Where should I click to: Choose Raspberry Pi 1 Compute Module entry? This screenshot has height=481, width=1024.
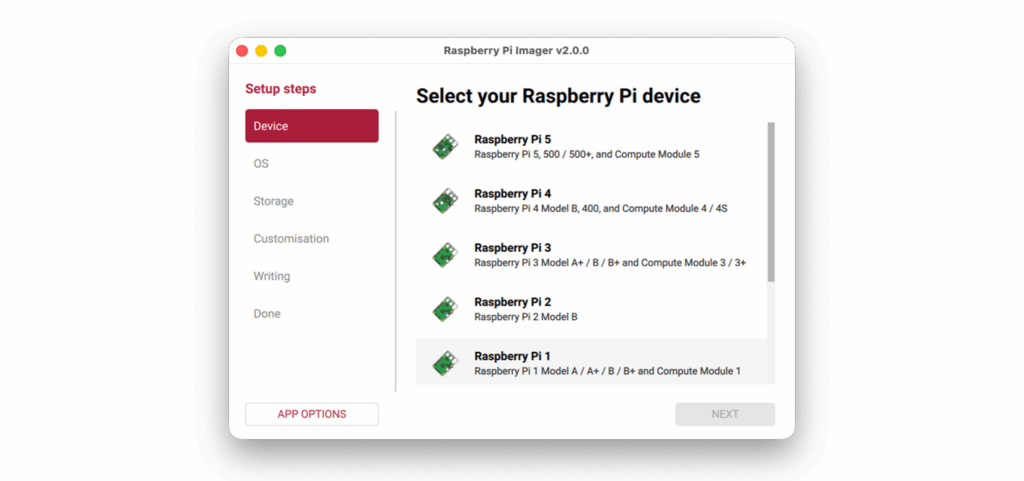click(607, 371)
